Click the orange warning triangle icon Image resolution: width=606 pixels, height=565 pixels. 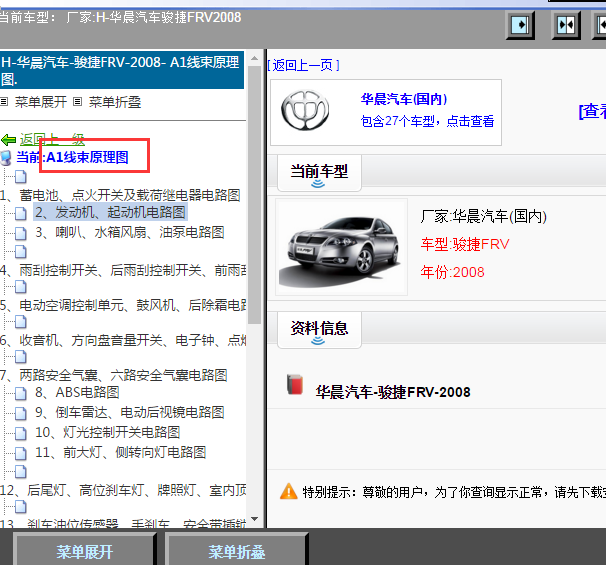click(289, 492)
